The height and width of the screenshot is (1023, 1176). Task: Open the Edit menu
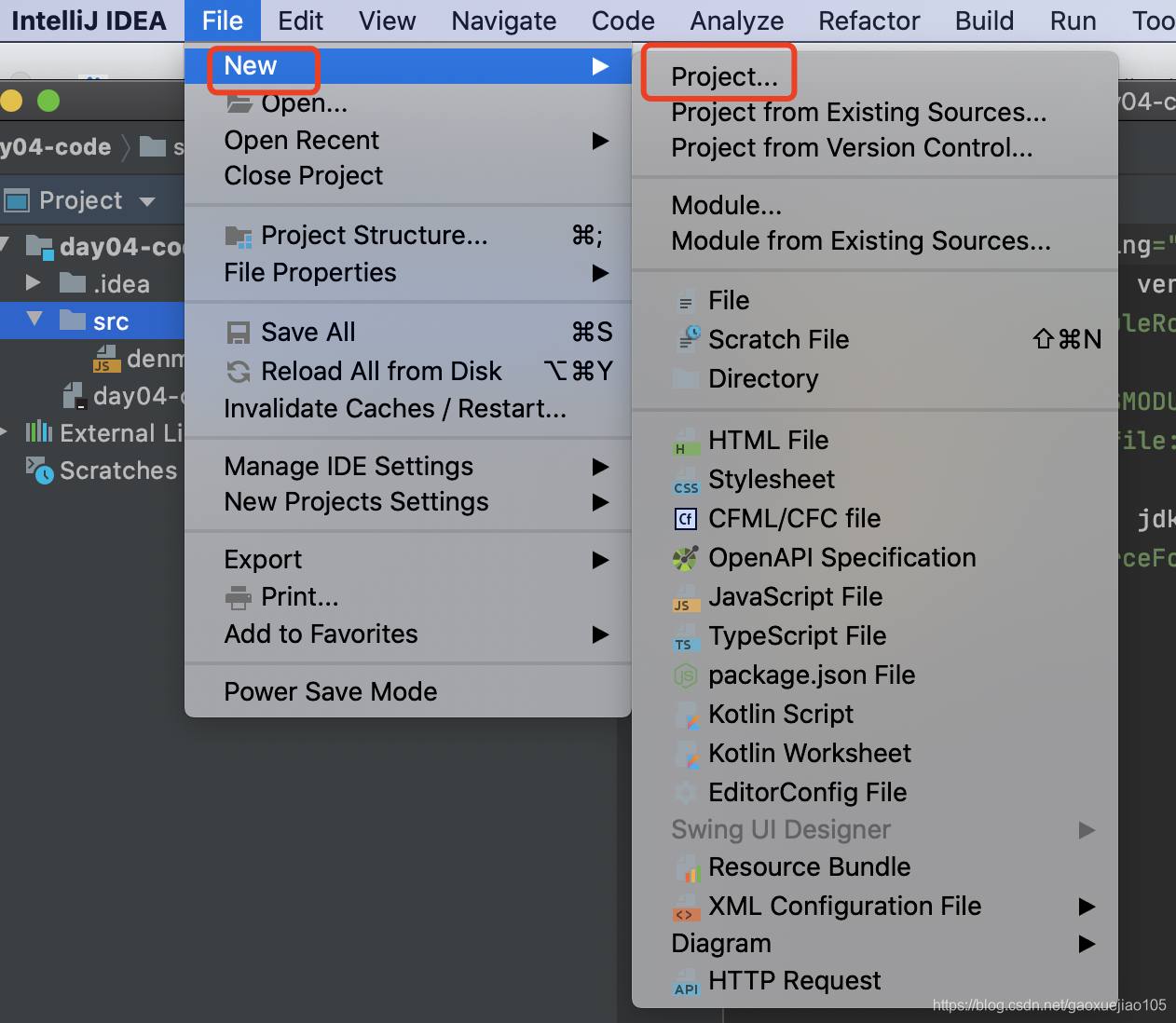[300, 20]
